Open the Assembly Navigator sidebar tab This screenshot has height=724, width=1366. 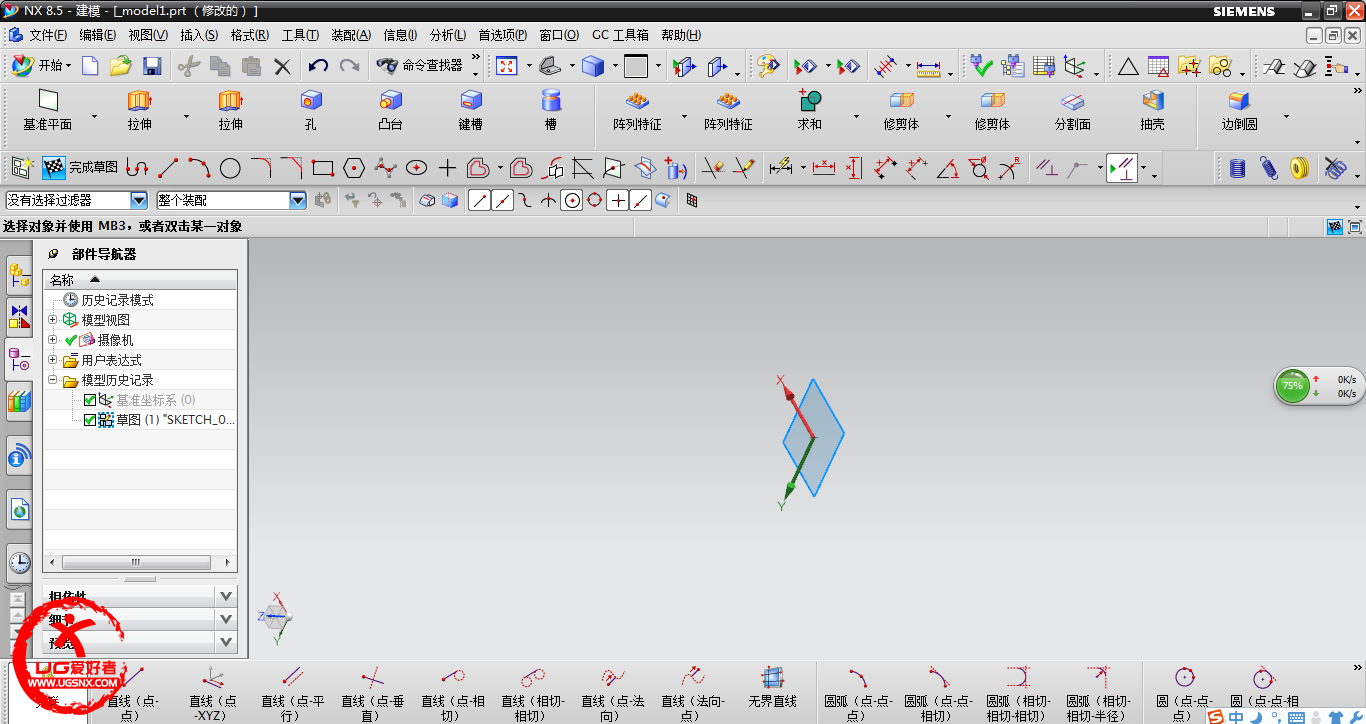(x=19, y=277)
